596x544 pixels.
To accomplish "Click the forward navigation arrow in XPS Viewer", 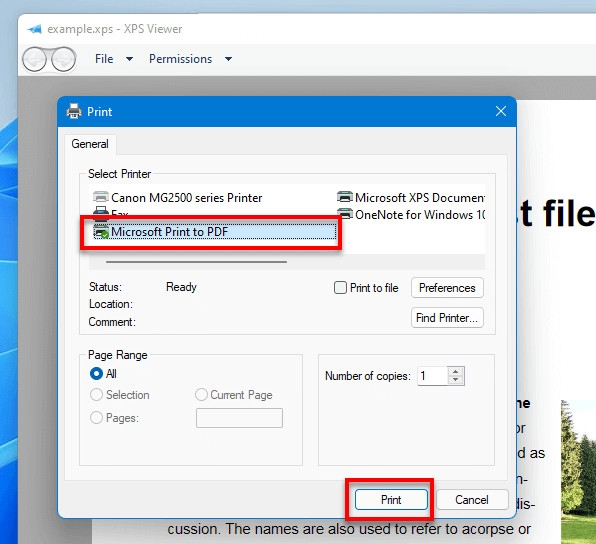I will [x=63, y=59].
